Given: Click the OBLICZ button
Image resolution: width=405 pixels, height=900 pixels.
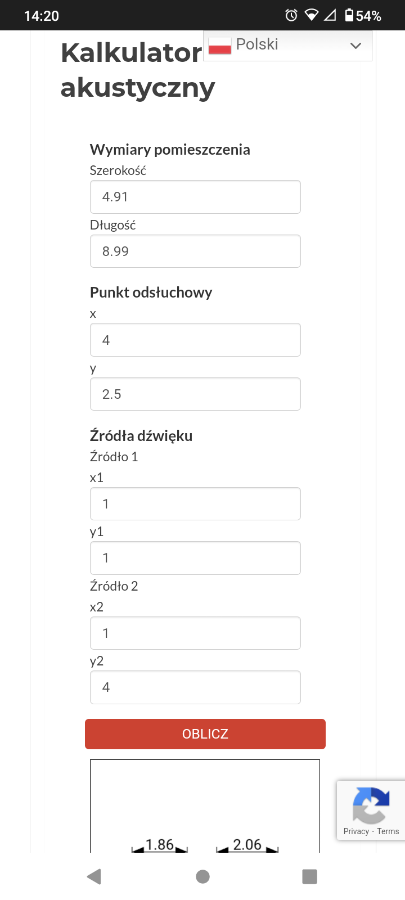Looking at the screenshot, I should 205,734.
